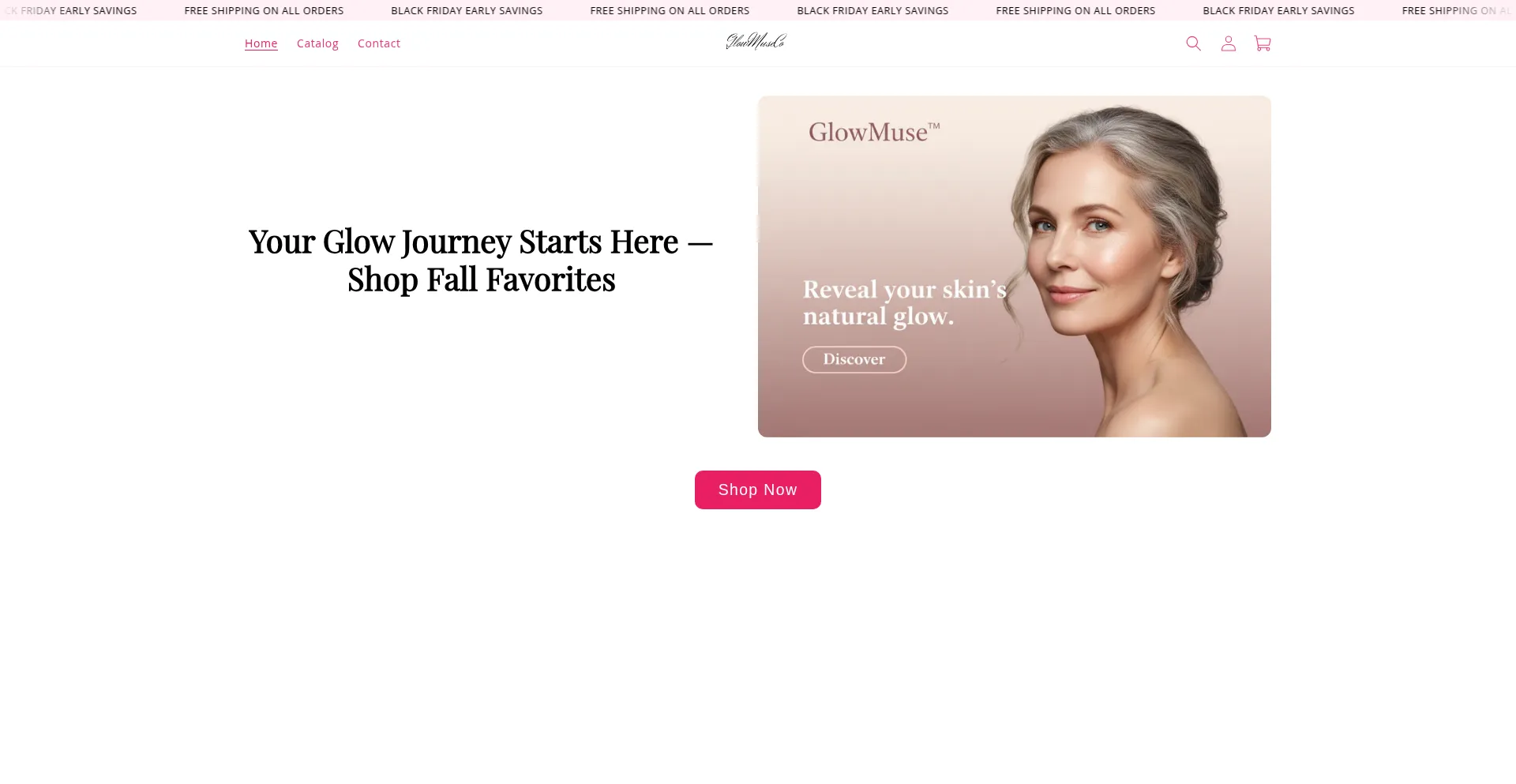Image resolution: width=1516 pixels, height=784 pixels.
Task: Click the GlowMuse™ wordmark on the banner
Action: [x=874, y=132]
